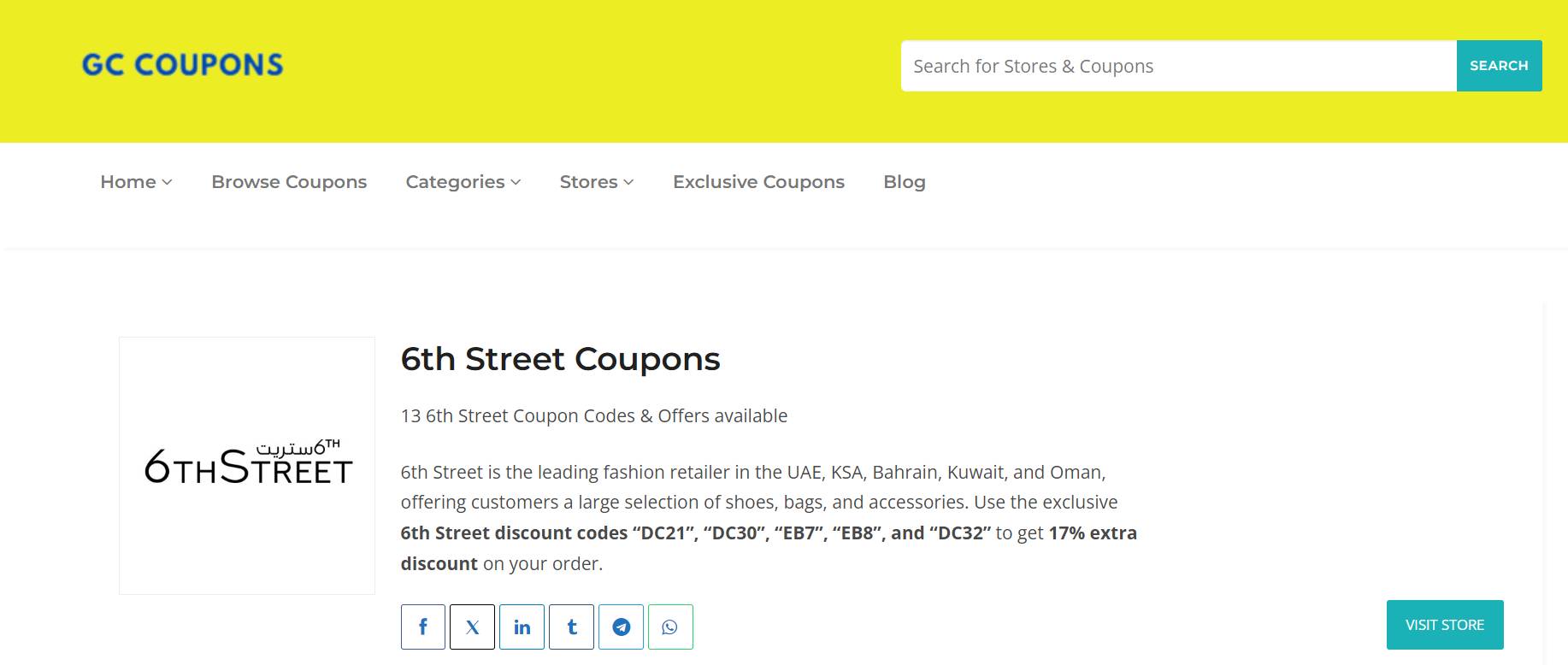Click the Home chevron arrow

[168, 182]
